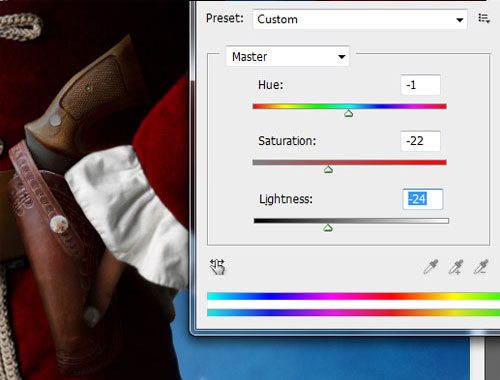This screenshot has height=380, width=500.
Task: Click the Saturation slider handle
Action: coord(328,170)
